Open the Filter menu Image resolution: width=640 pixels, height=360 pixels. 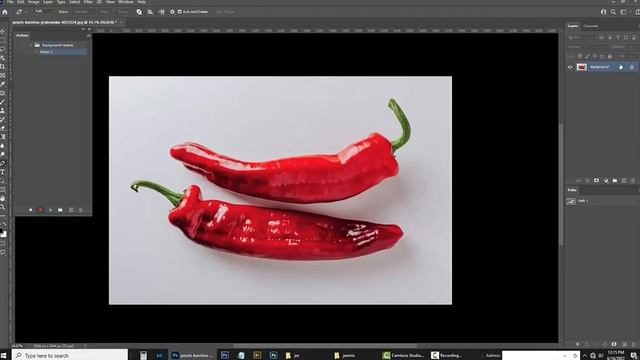[88, 2]
